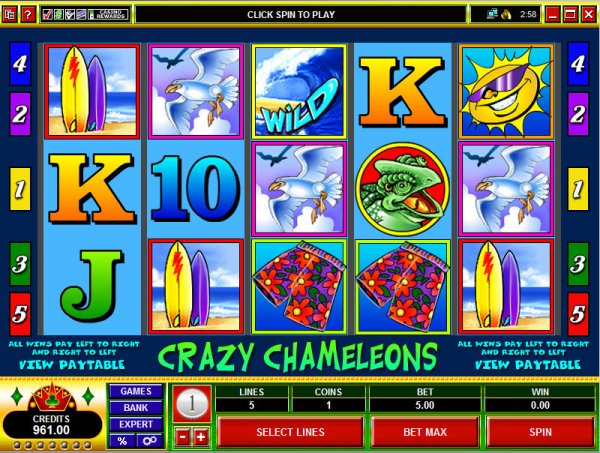Screen dimensions: 600x453
Task: Open View Paytable link on left
Action: [x=72, y=365]
